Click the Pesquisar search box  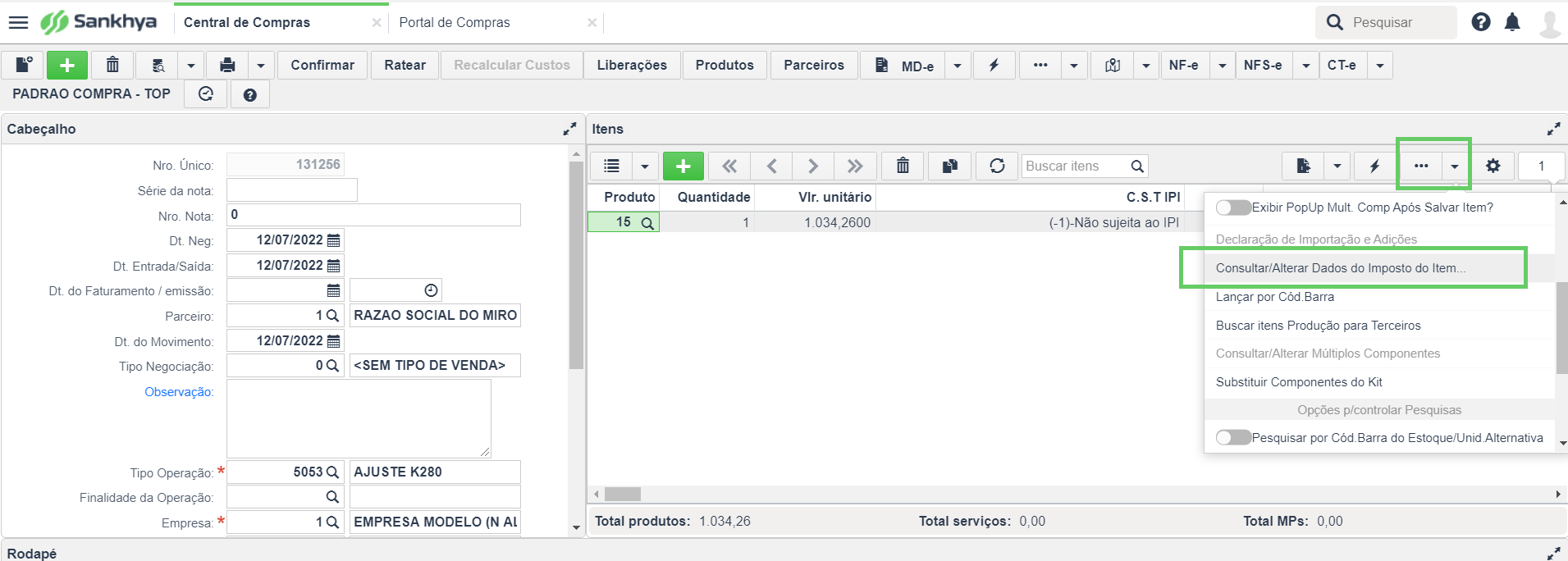[1387, 22]
